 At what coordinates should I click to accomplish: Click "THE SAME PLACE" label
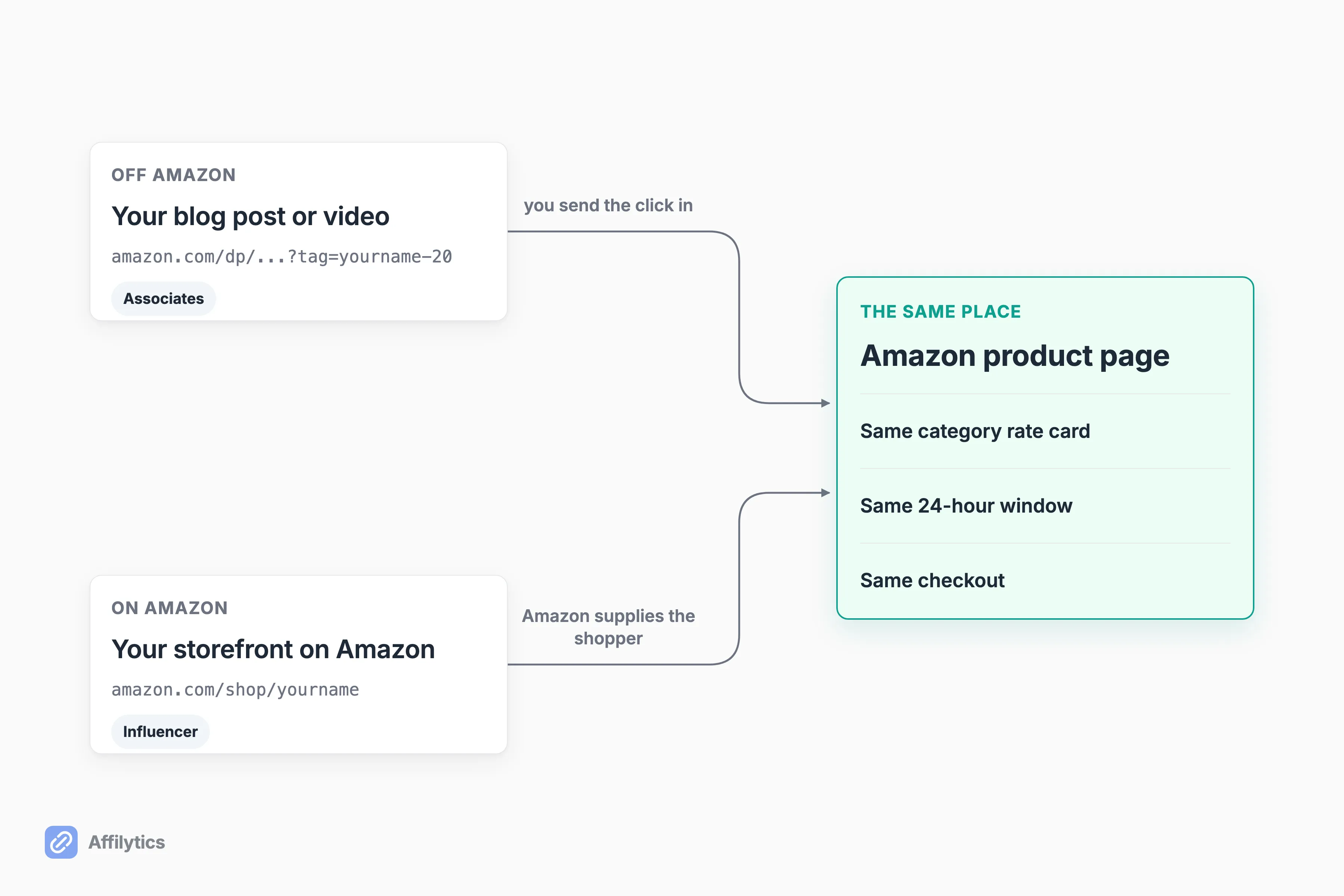click(940, 311)
